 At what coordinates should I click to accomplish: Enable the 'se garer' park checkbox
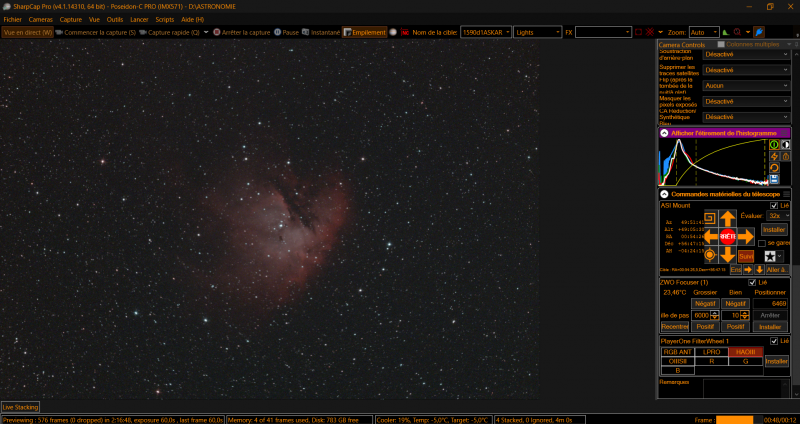click(762, 243)
